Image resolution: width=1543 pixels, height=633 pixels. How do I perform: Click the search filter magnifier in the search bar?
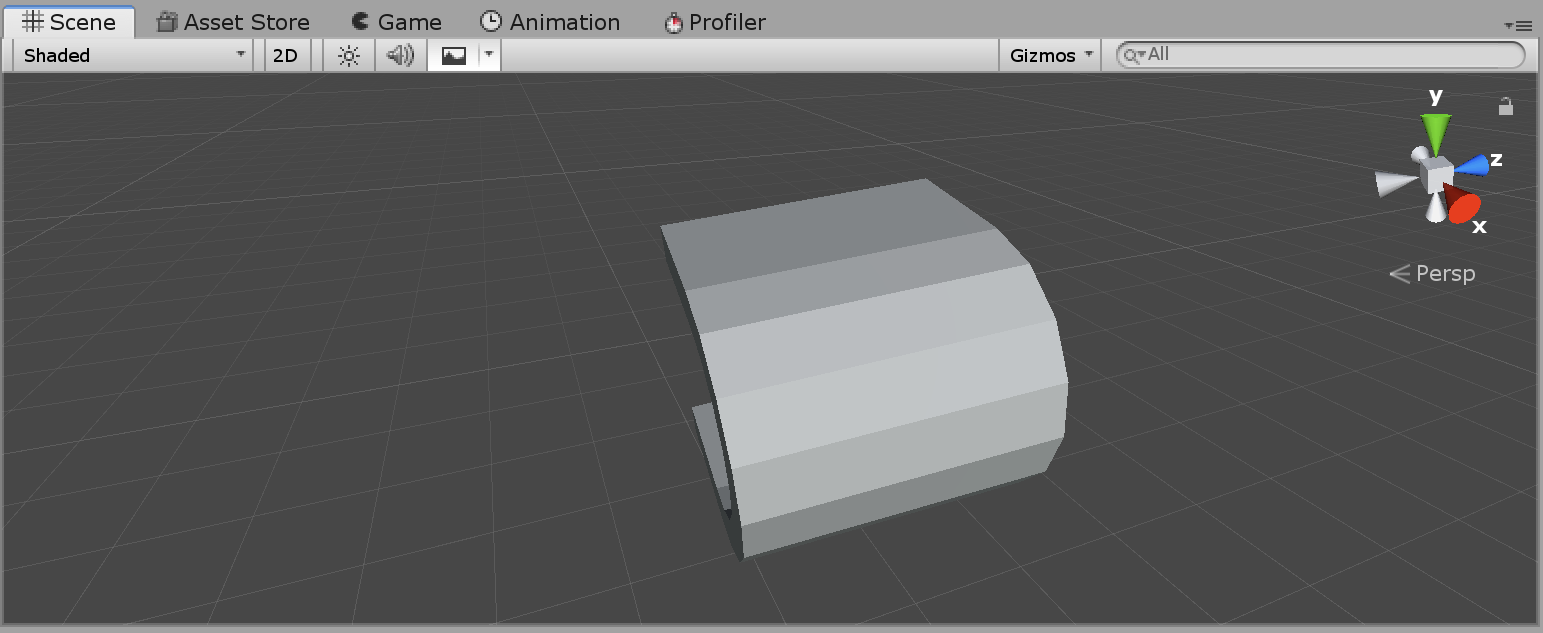click(1132, 55)
